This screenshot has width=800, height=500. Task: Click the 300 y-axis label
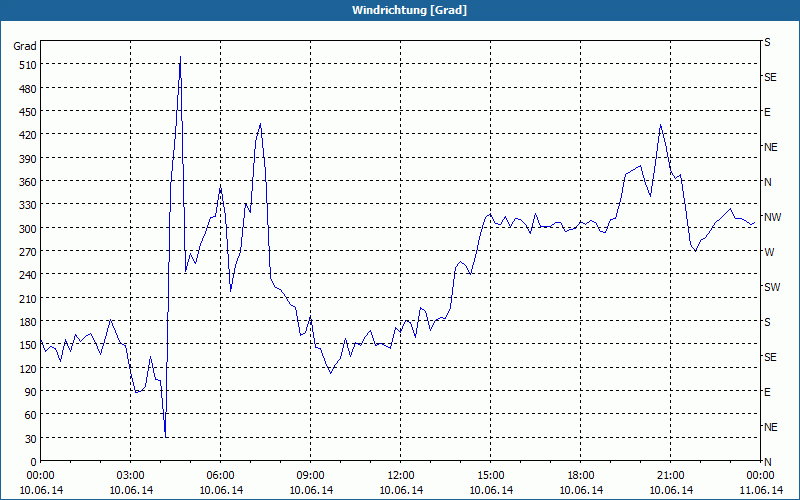28,229
